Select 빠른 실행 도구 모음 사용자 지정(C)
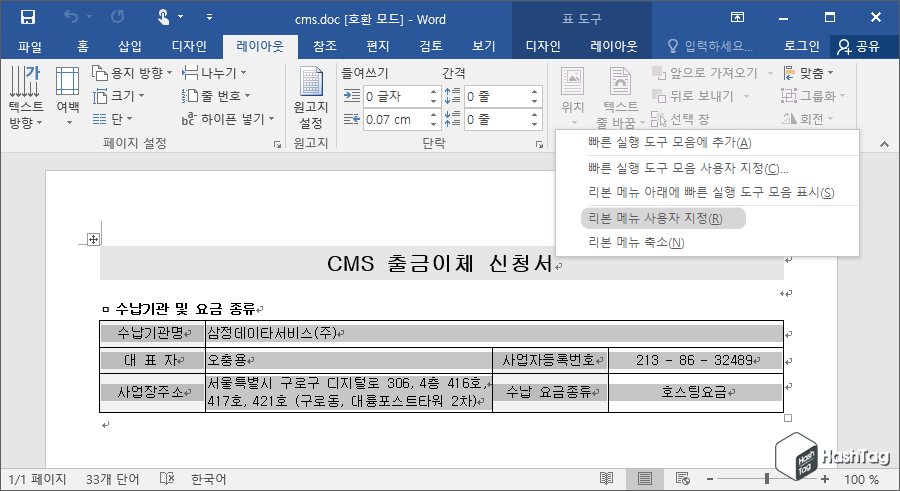The height and width of the screenshot is (491, 900). click(707, 168)
